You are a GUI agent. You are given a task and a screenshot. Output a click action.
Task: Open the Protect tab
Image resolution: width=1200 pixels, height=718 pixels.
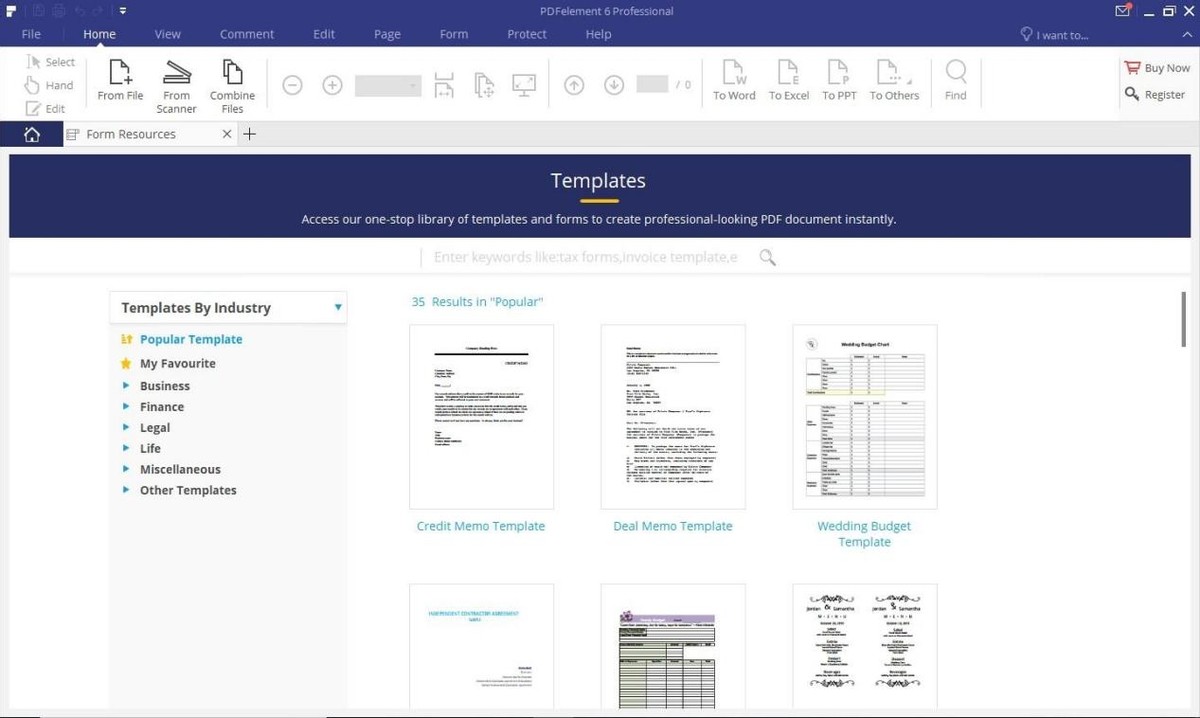[527, 34]
